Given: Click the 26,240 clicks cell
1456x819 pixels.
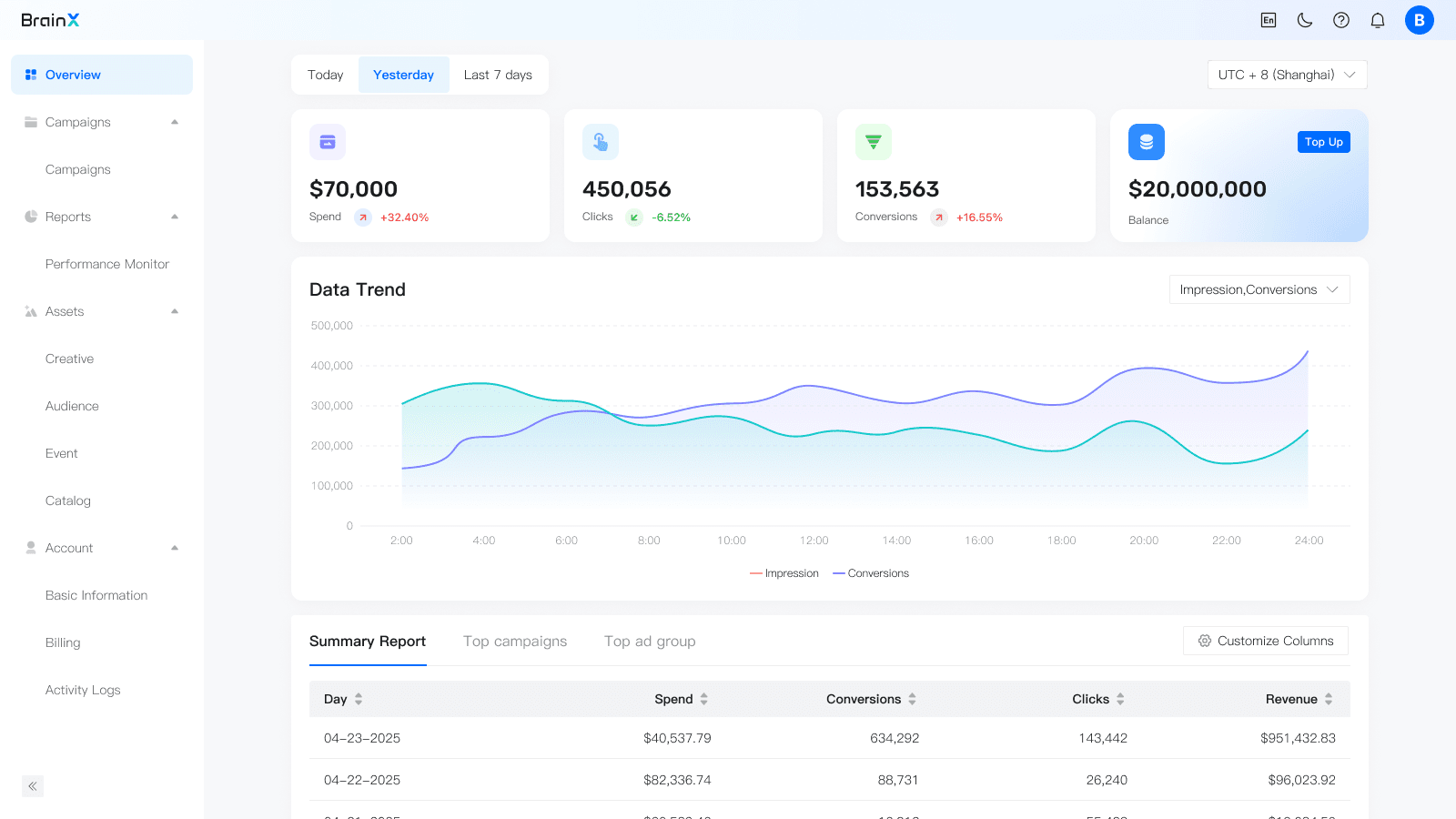Looking at the screenshot, I should coord(1107,780).
